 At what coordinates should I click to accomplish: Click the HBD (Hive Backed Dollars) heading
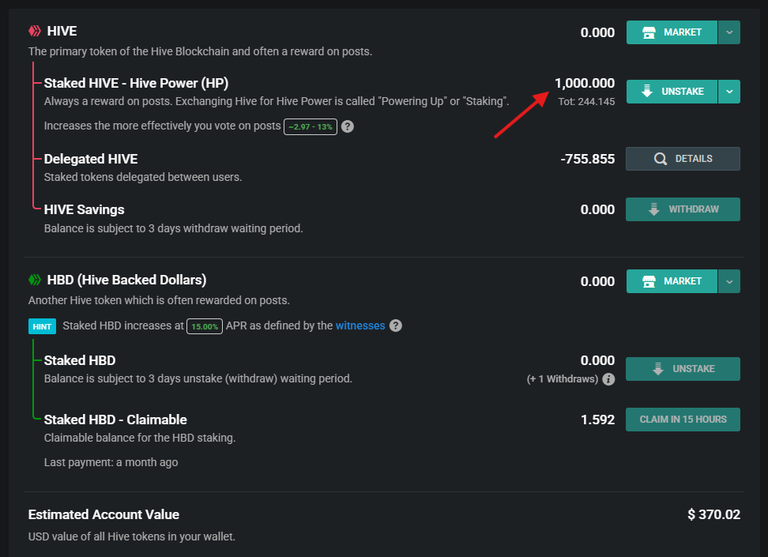pyautogui.click(x=126, y=280)
